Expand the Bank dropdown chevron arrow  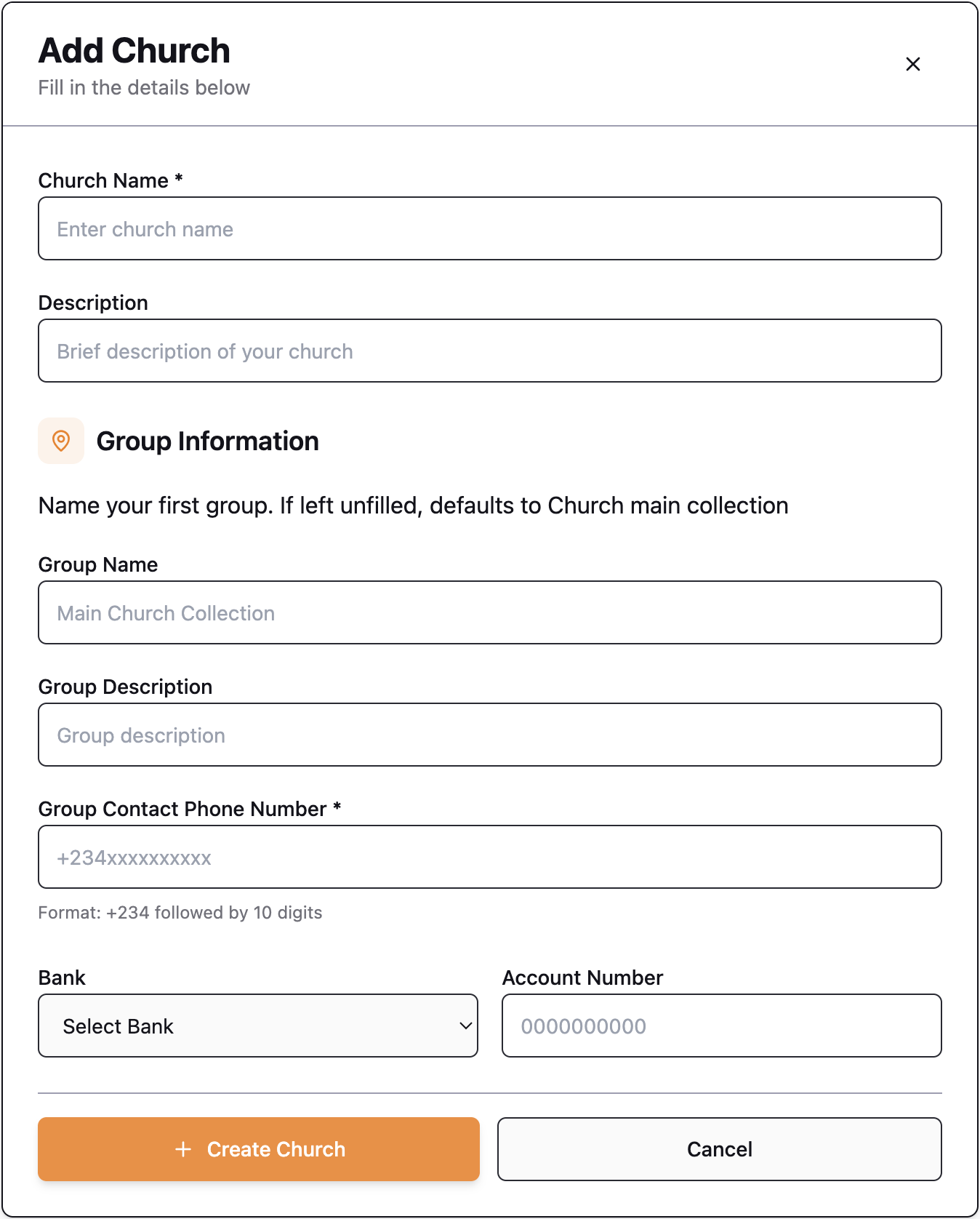tap(465, 1026)
